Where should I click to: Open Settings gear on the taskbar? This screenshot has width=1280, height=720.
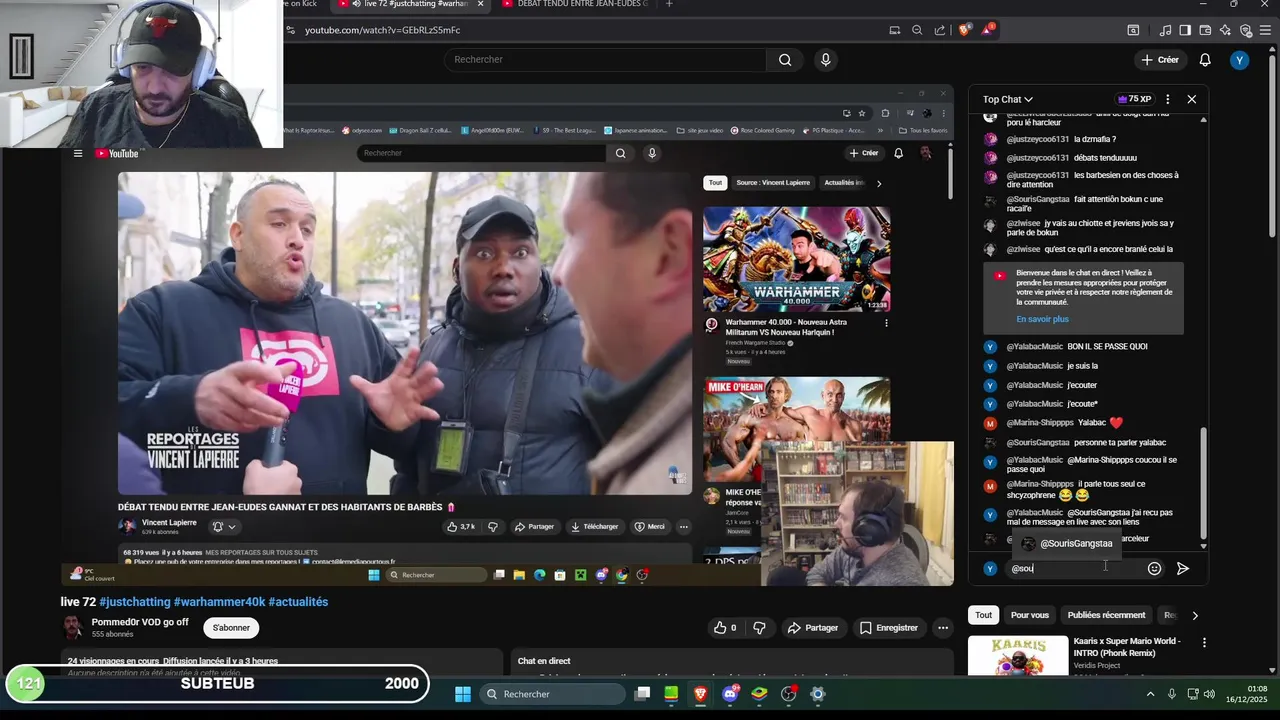[818, 694]
